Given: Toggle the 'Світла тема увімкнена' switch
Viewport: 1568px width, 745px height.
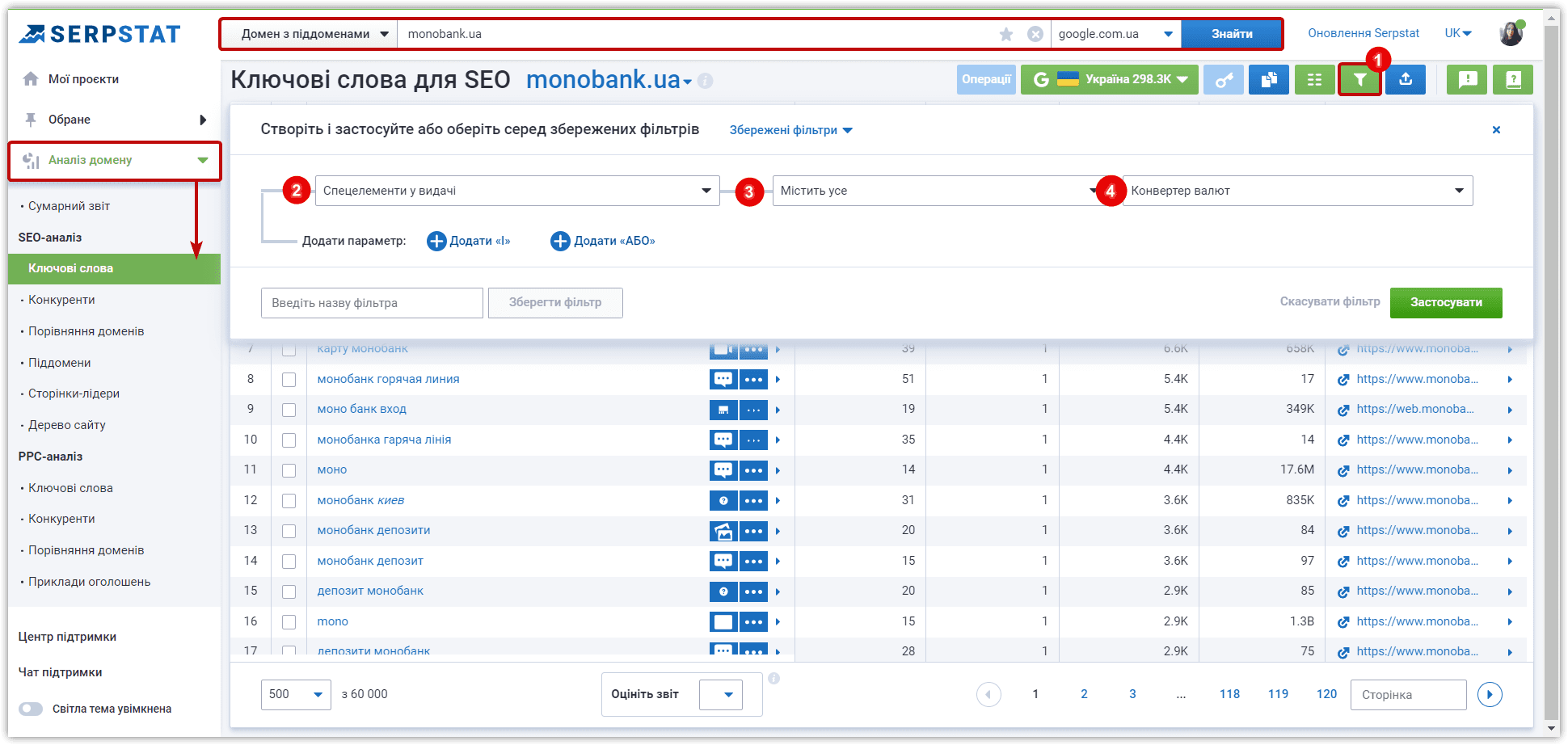Looking at the screenshot, I should tap(31, 709).
